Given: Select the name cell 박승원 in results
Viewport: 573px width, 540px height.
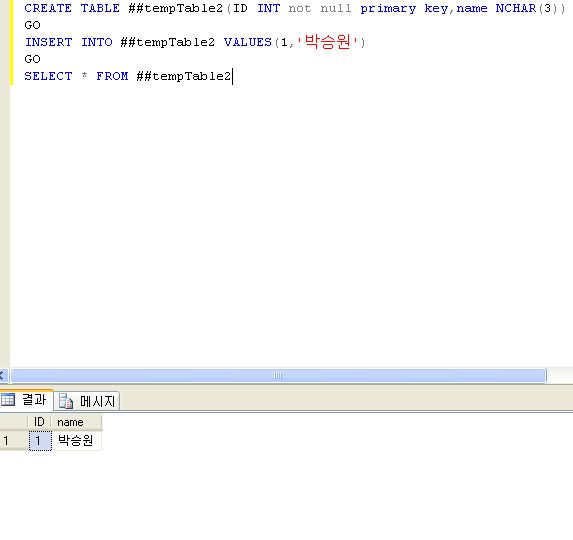Looking at the screenshot, I should tap(76, 441).
